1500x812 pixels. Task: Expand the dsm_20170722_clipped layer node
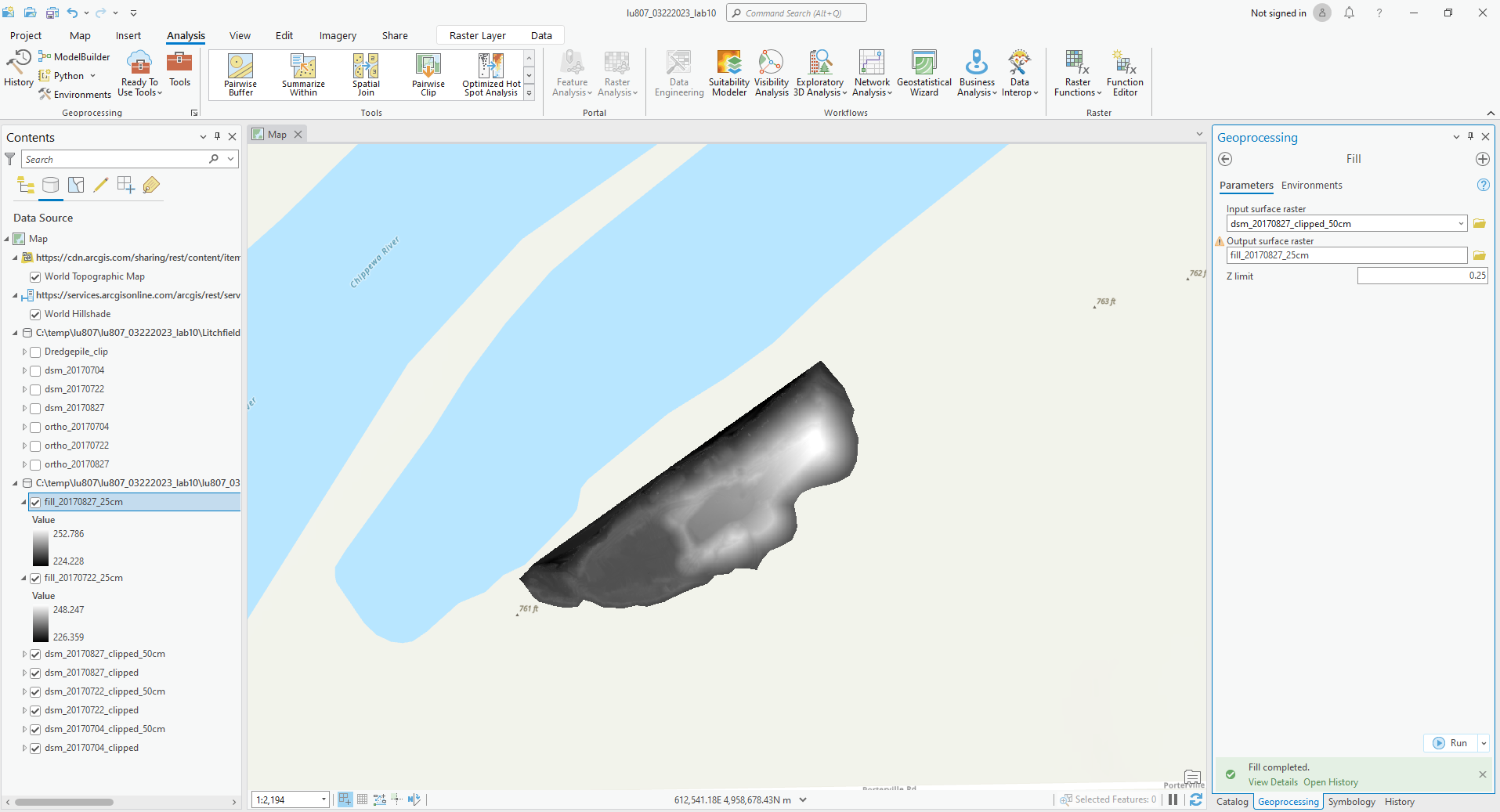point(24,711)
